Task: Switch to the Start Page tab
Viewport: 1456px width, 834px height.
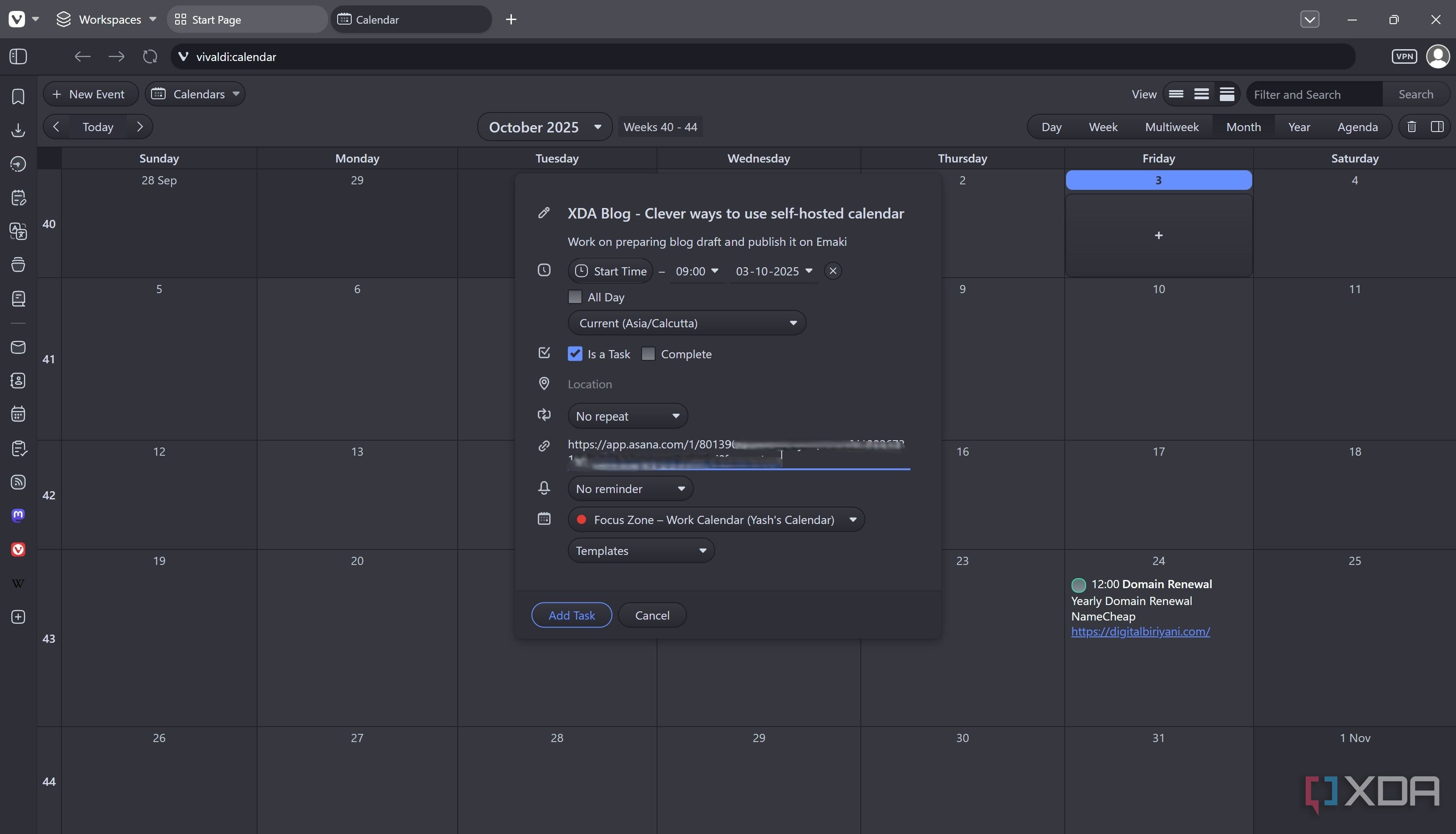Action: pyautogui.click(x=247, y=19)
